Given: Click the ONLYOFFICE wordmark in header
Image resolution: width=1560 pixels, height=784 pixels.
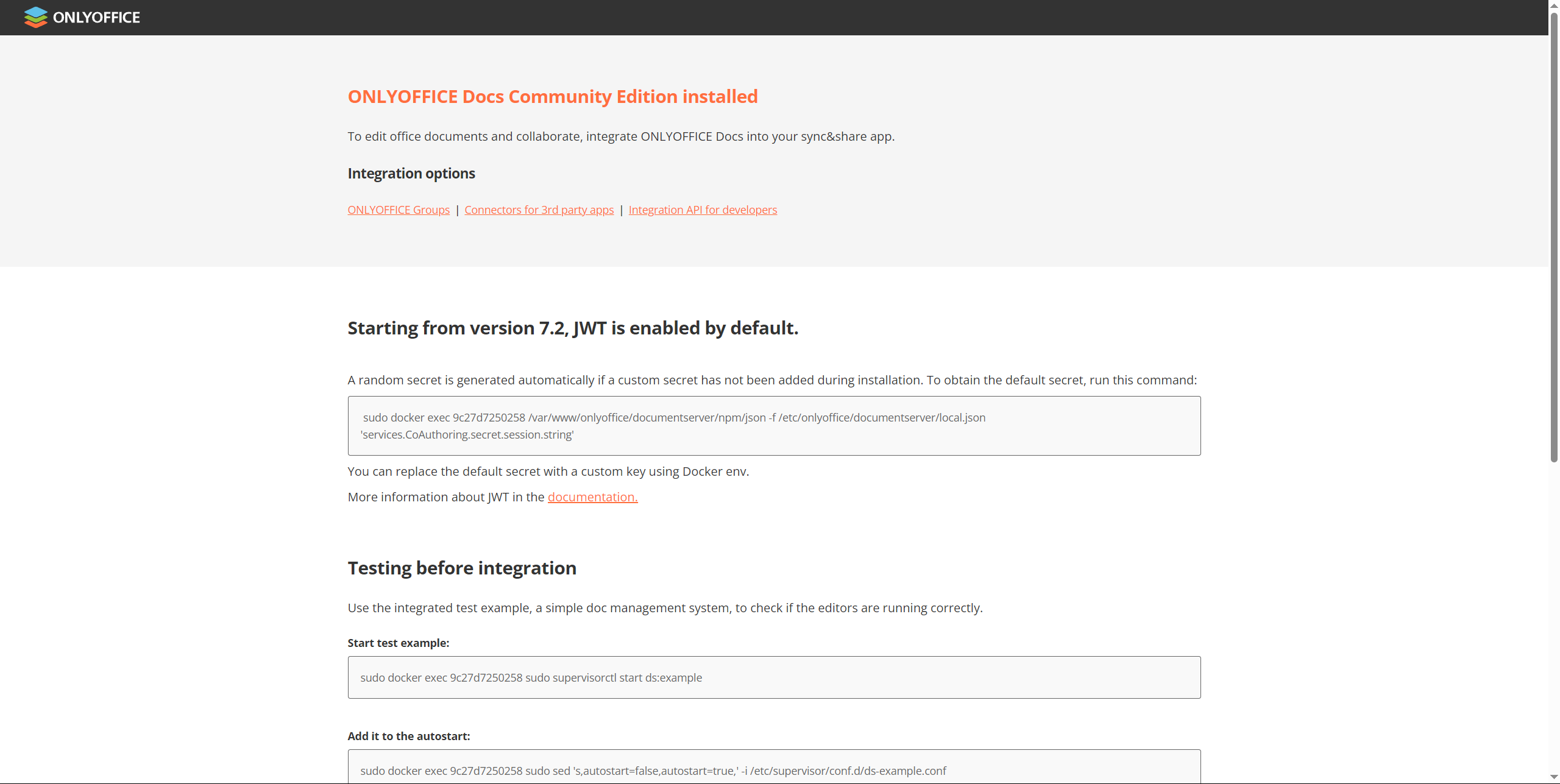Looking at the screenshot, I should 96,18.
